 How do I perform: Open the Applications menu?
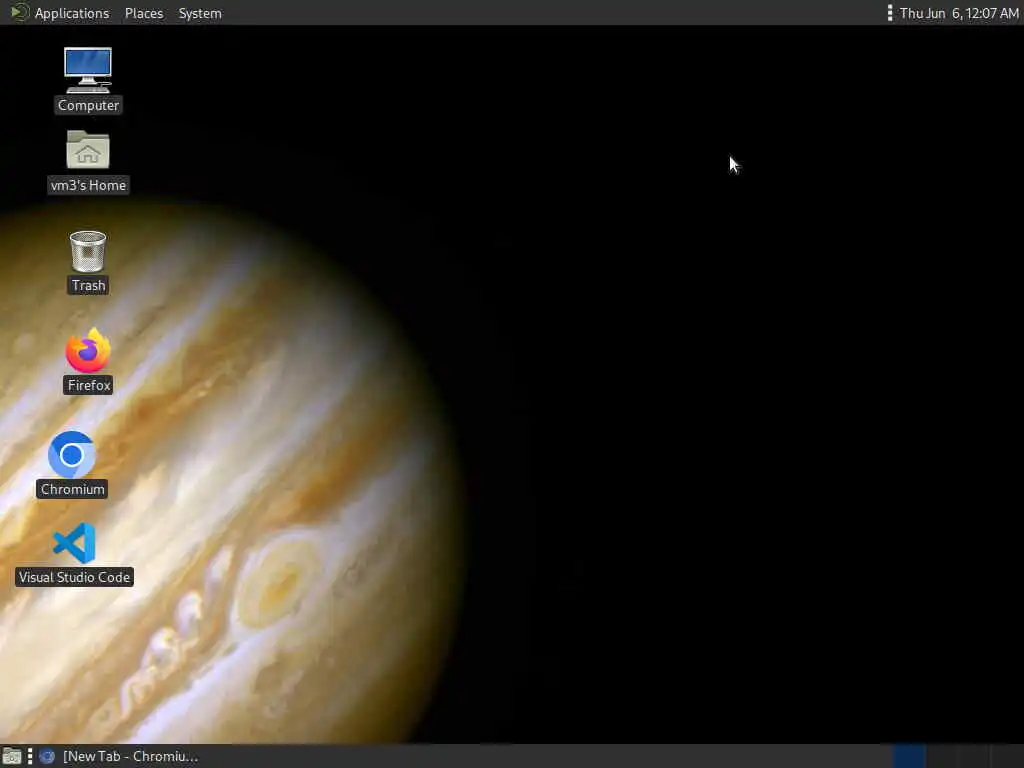(60, 13)
